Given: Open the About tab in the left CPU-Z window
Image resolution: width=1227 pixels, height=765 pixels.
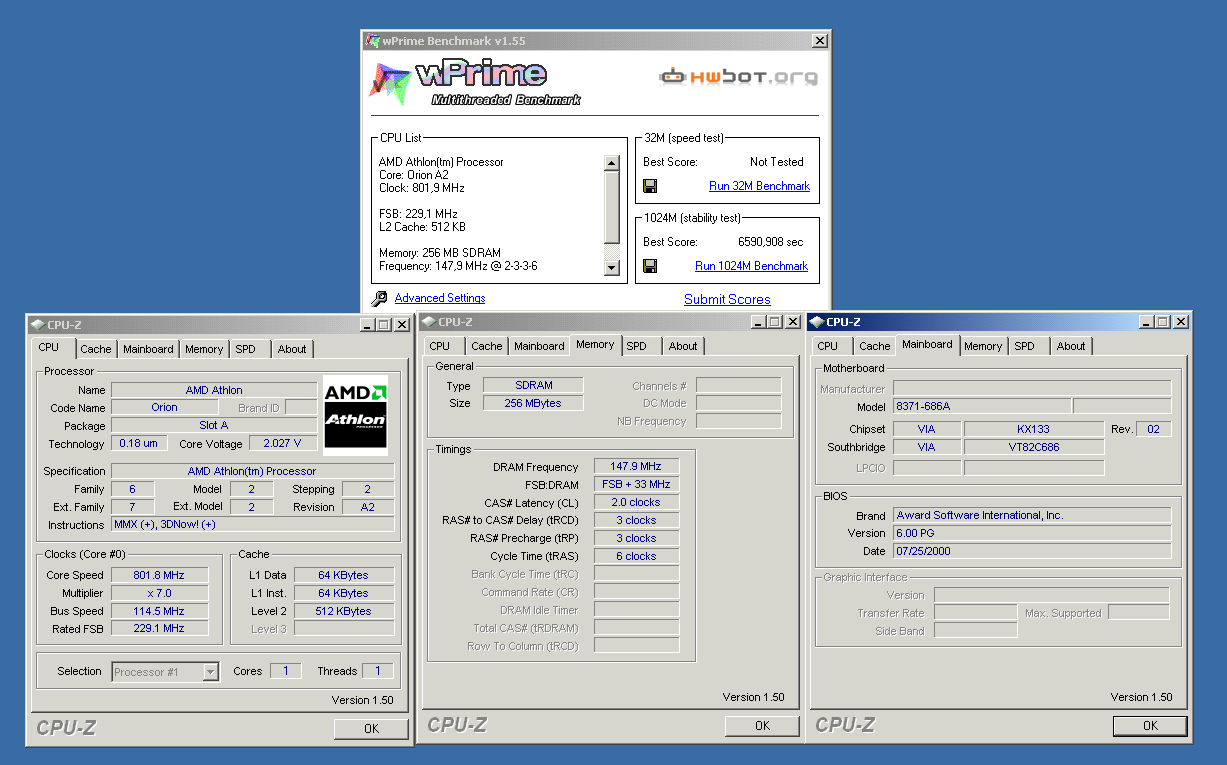Looking at the screenshot, I should tap(292, 349).
